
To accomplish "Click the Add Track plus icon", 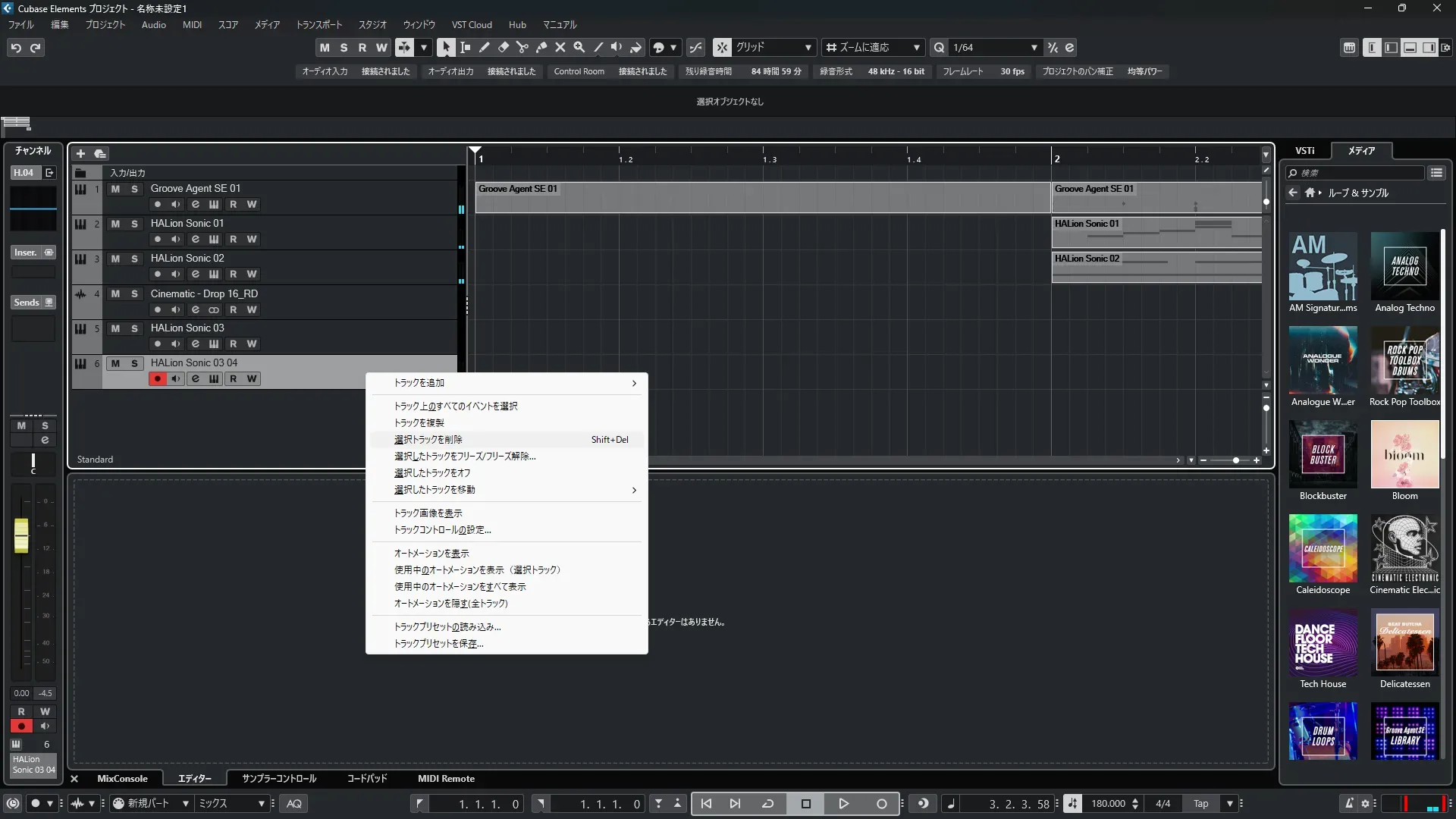I will tap(80, 153).
